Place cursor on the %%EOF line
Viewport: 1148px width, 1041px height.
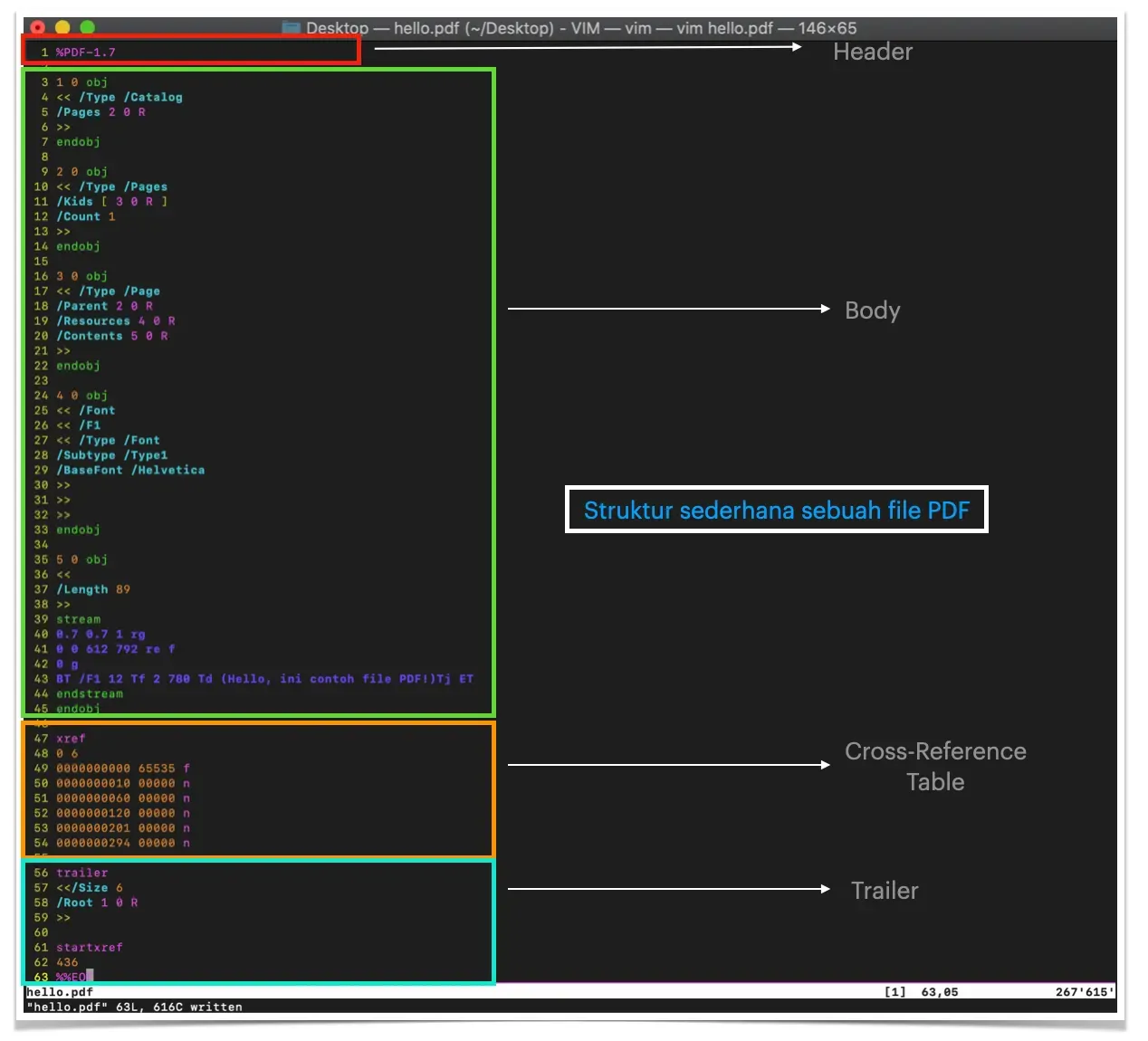click(74, 977)
